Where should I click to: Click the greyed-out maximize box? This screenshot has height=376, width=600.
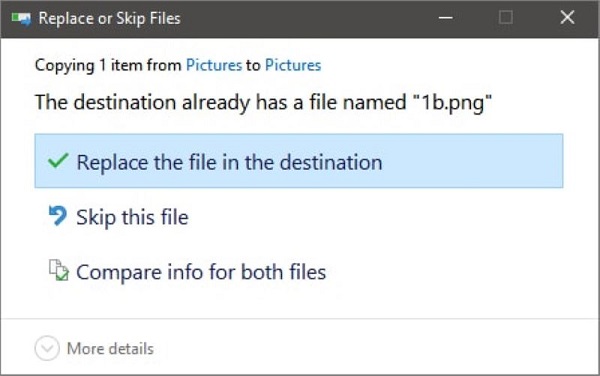click(505, 18)
